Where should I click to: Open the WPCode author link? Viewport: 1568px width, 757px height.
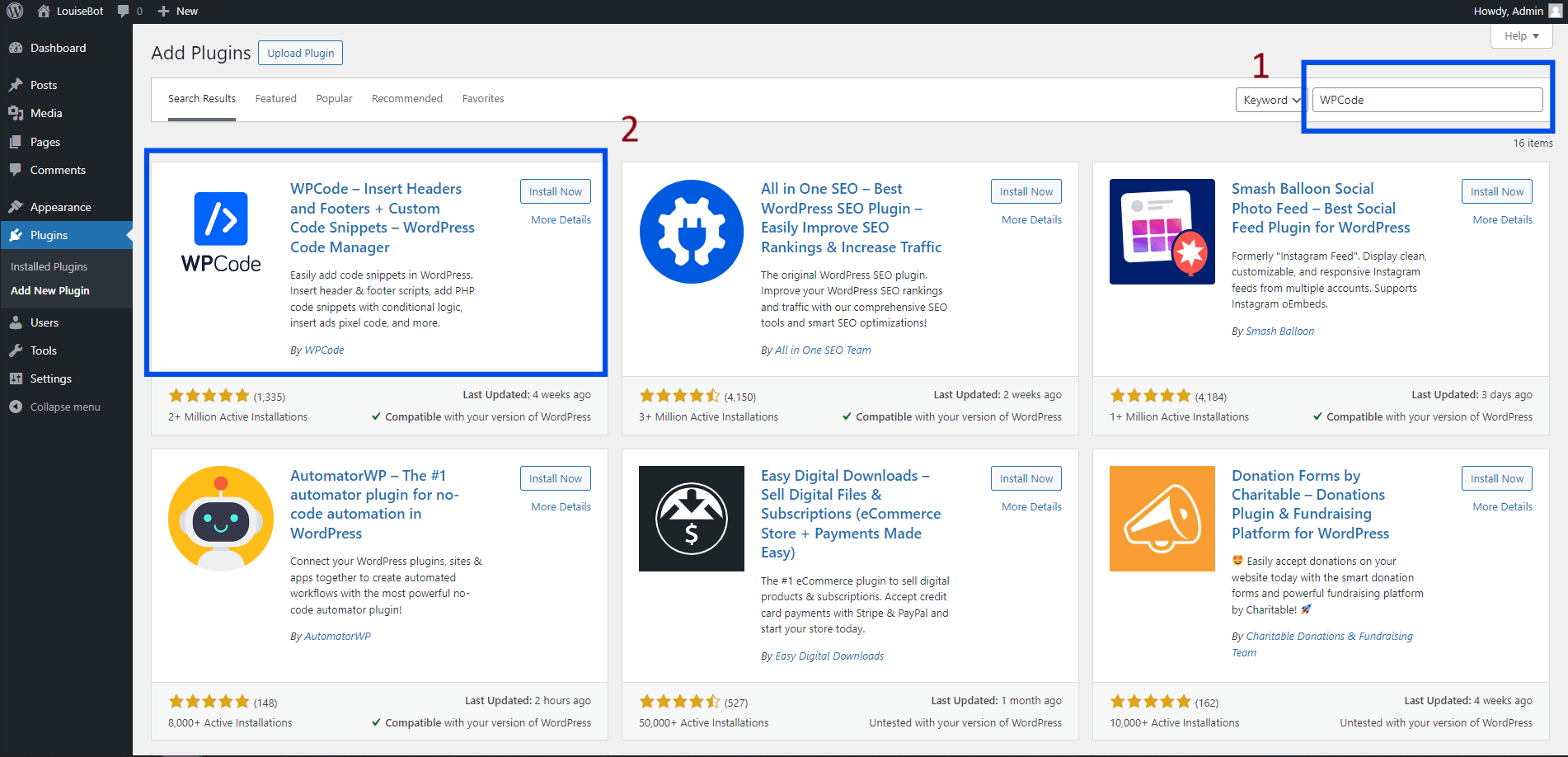tap(325, 350)
